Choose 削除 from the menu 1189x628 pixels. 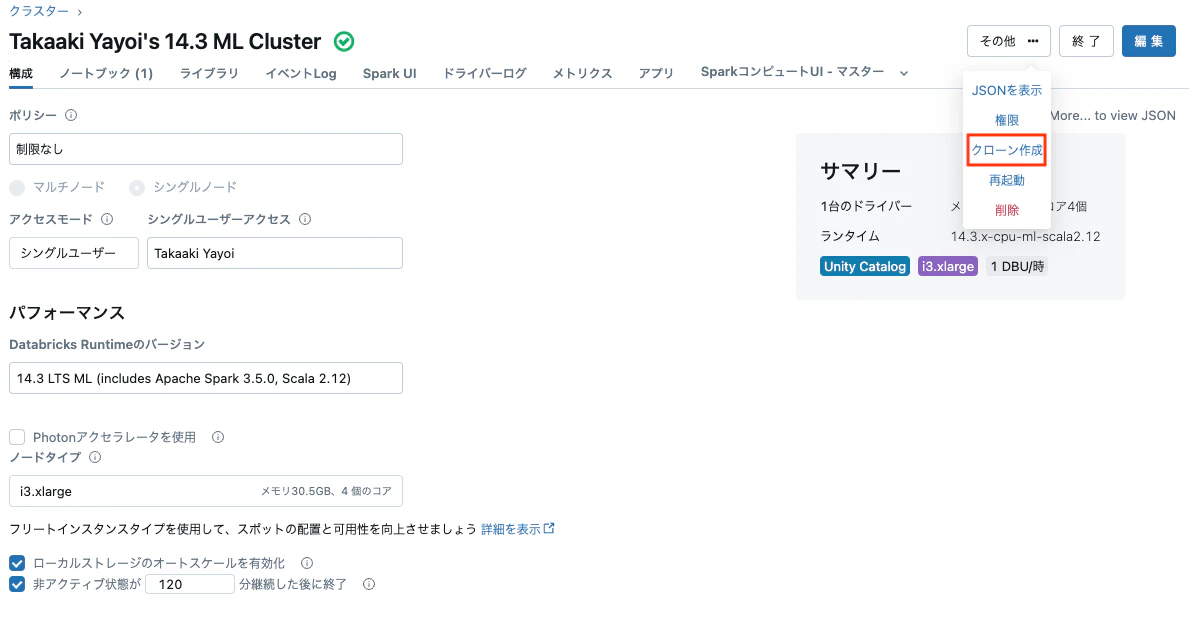click(1007, 210)
